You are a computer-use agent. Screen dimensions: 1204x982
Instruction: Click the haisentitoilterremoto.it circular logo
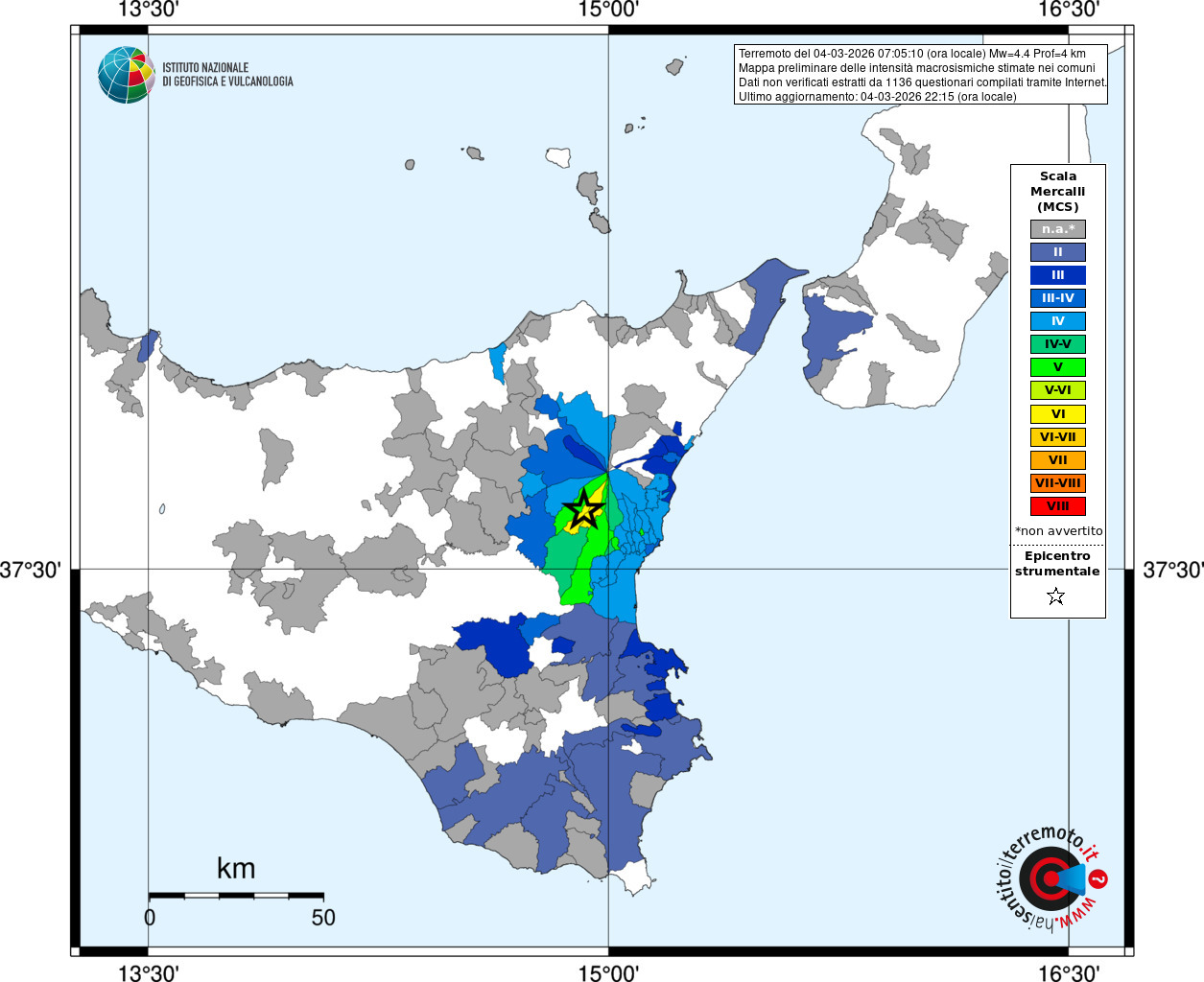(1052, 878)
